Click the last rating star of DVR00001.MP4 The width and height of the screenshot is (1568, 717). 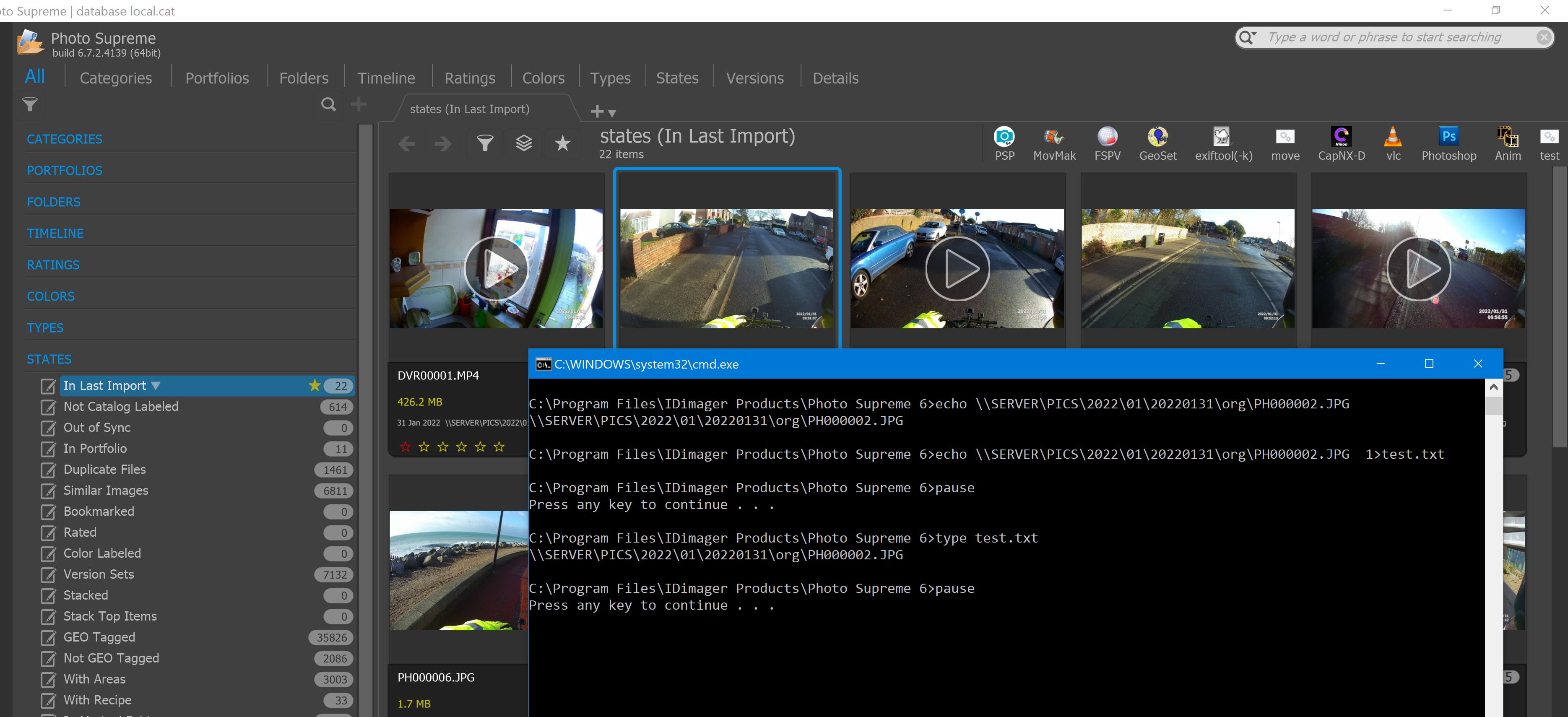pyautogui.click(x=499, y=447)
